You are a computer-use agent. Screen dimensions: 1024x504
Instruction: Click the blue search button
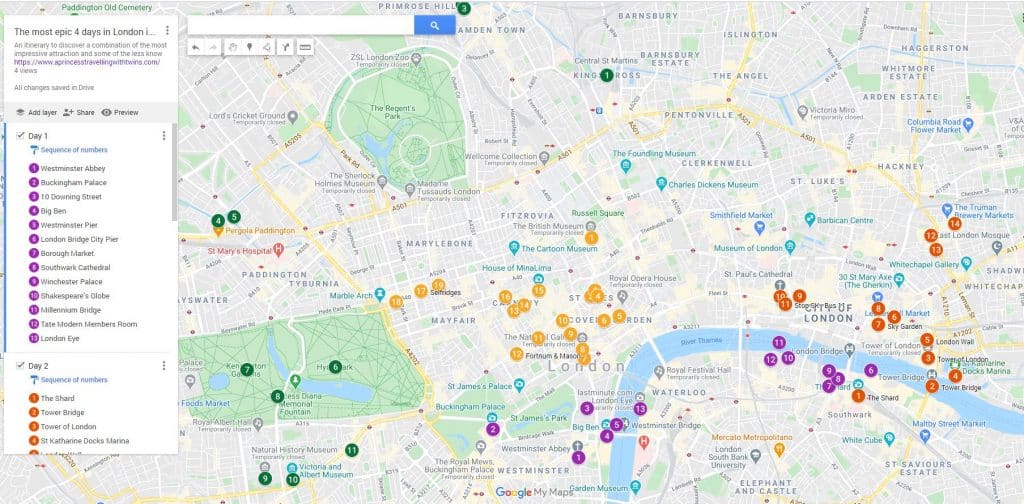coord(434,25)
